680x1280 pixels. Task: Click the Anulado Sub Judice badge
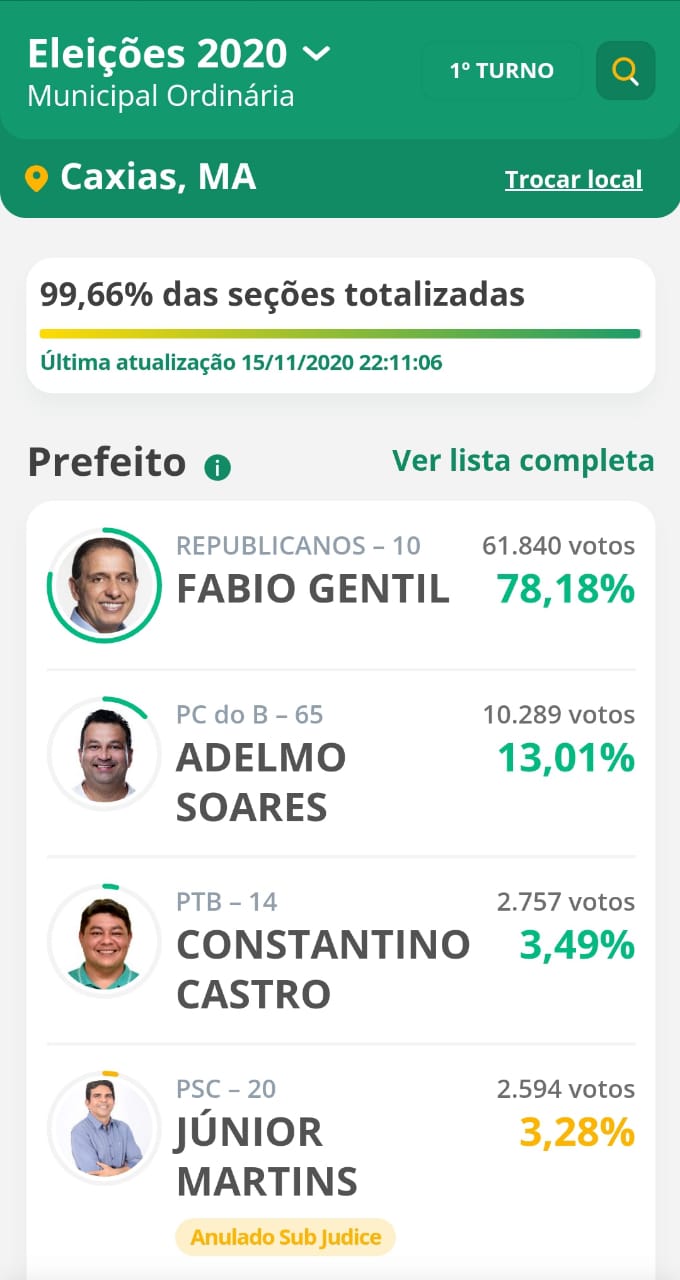pos(285,1237)
